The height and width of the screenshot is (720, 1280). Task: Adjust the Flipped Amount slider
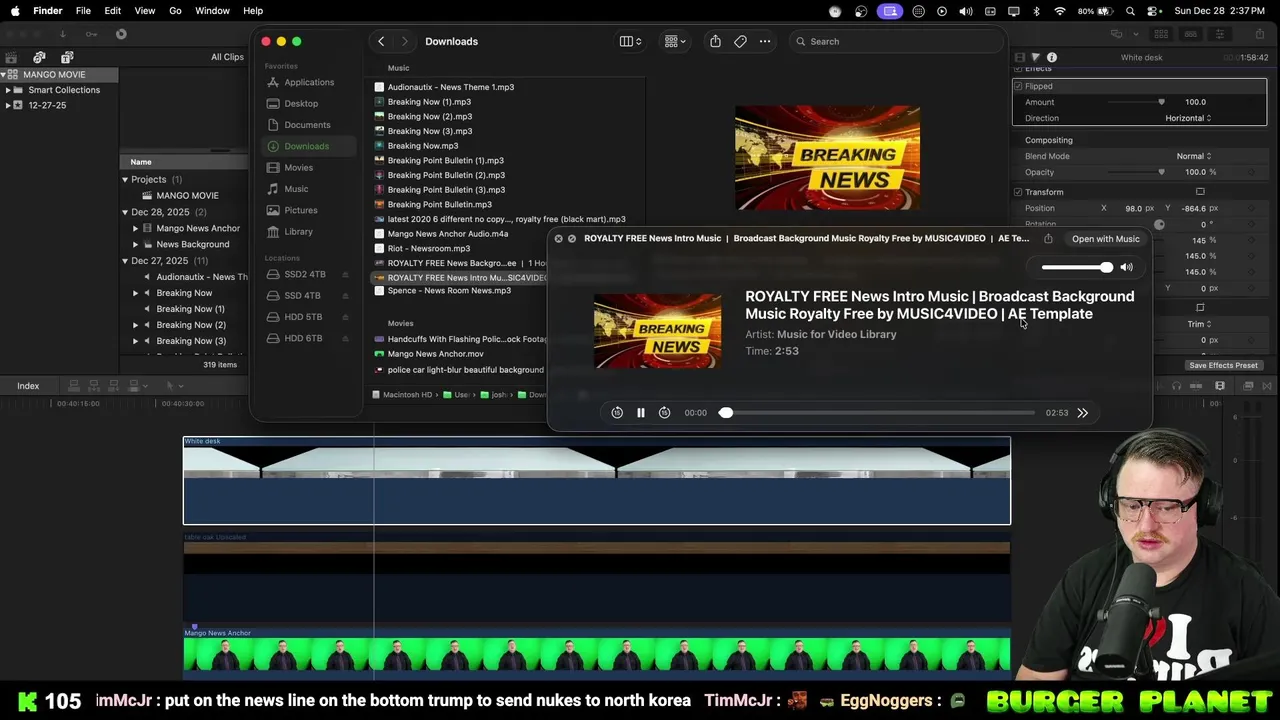click(x=1135, y=102)
